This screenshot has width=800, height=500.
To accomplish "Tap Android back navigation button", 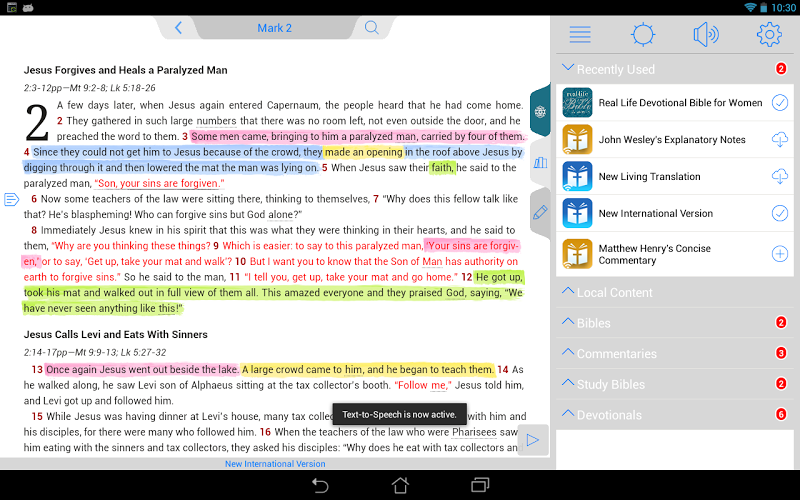I will coord(320,485).
